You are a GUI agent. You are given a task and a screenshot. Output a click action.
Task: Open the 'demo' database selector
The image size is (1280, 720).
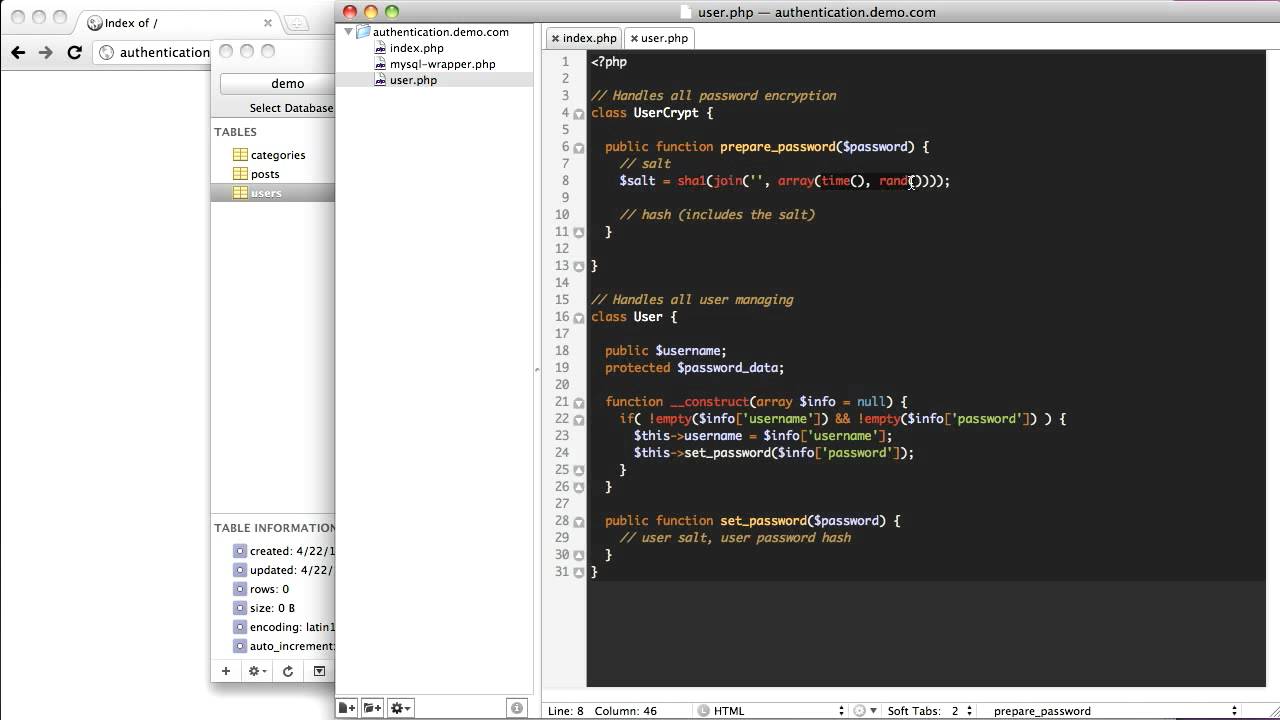[x=277, y=84]
